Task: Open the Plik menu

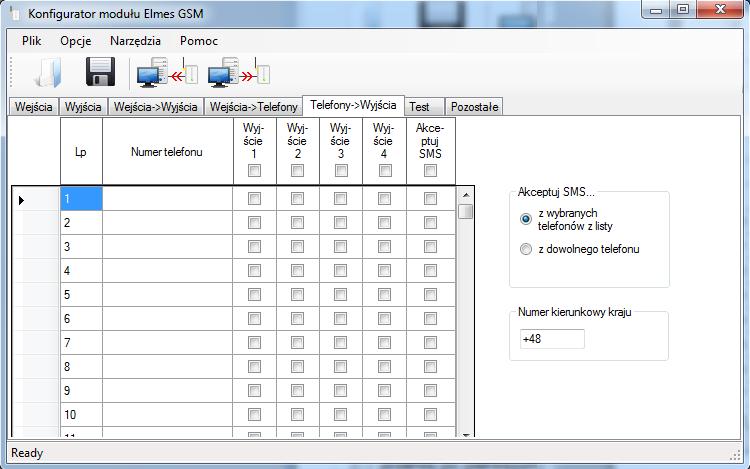Action: click(32, 41)
